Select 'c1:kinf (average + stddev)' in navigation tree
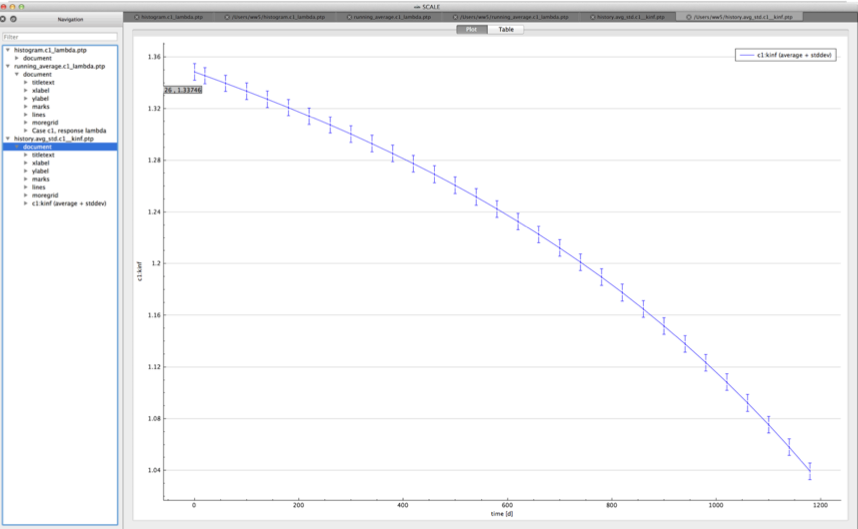The width and height of the screenshot is (858, 529). click(x=69, y=203)
